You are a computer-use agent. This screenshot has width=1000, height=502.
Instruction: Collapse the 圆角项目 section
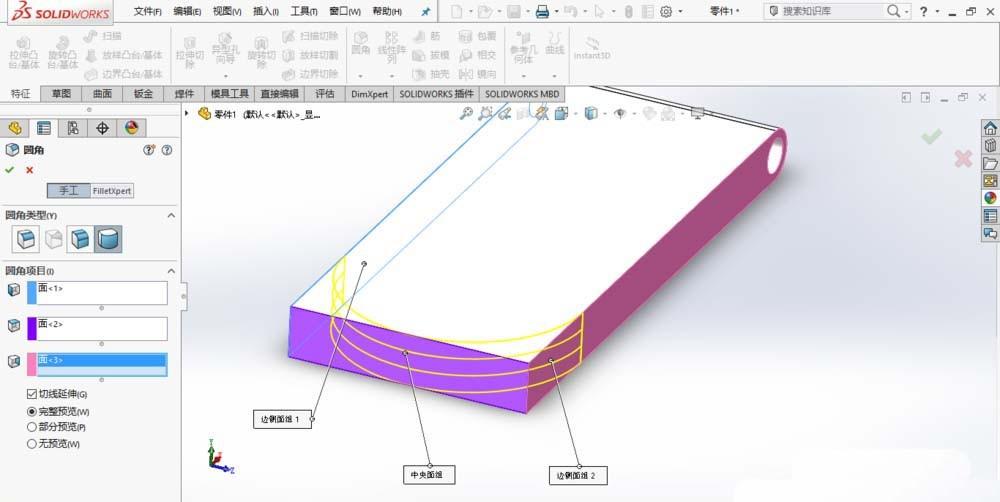click(x=171, y=271)
